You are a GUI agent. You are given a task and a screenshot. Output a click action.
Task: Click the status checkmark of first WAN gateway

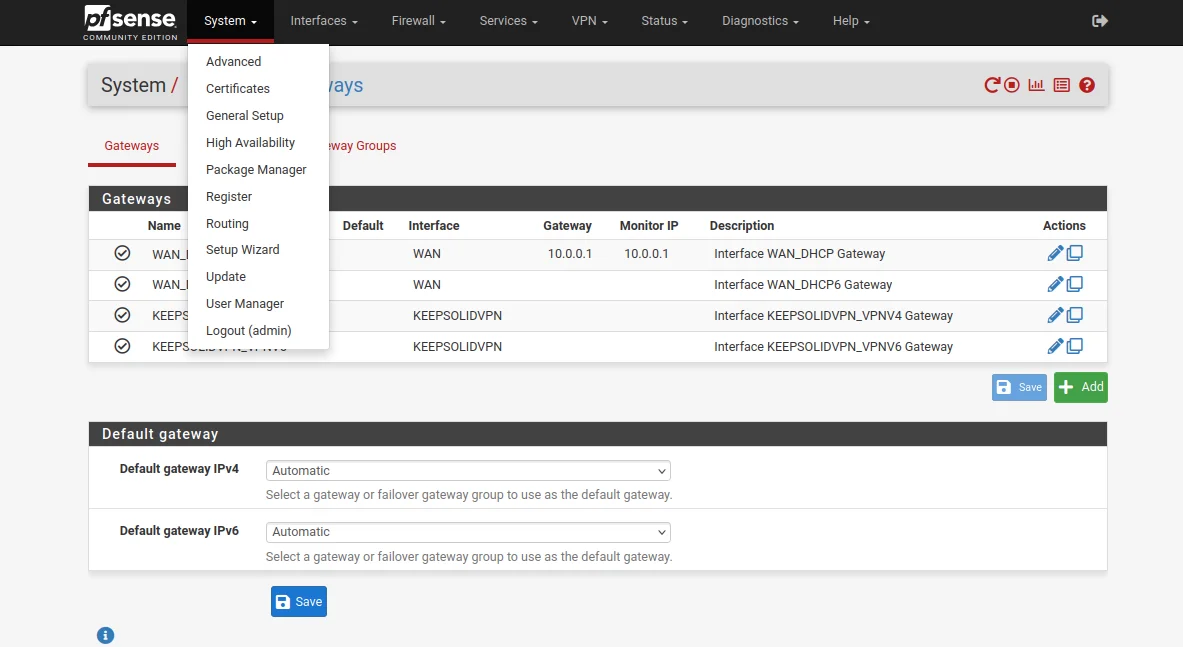point(122,254)
